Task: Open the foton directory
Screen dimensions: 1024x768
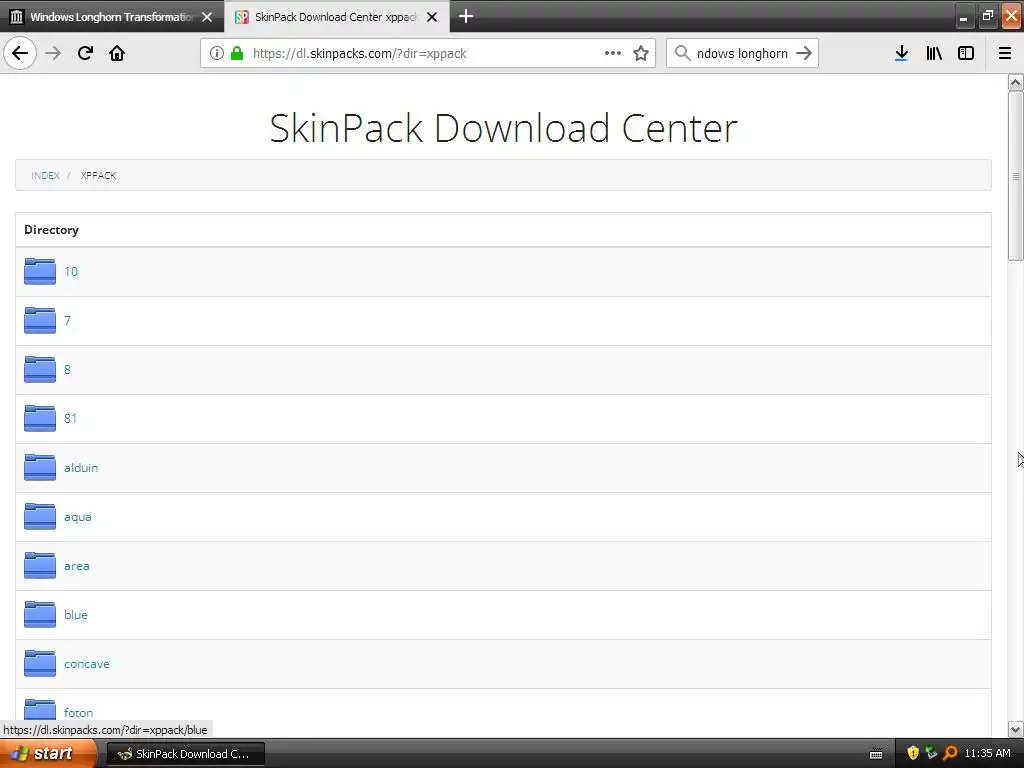Action: click(x=78, y=712)
